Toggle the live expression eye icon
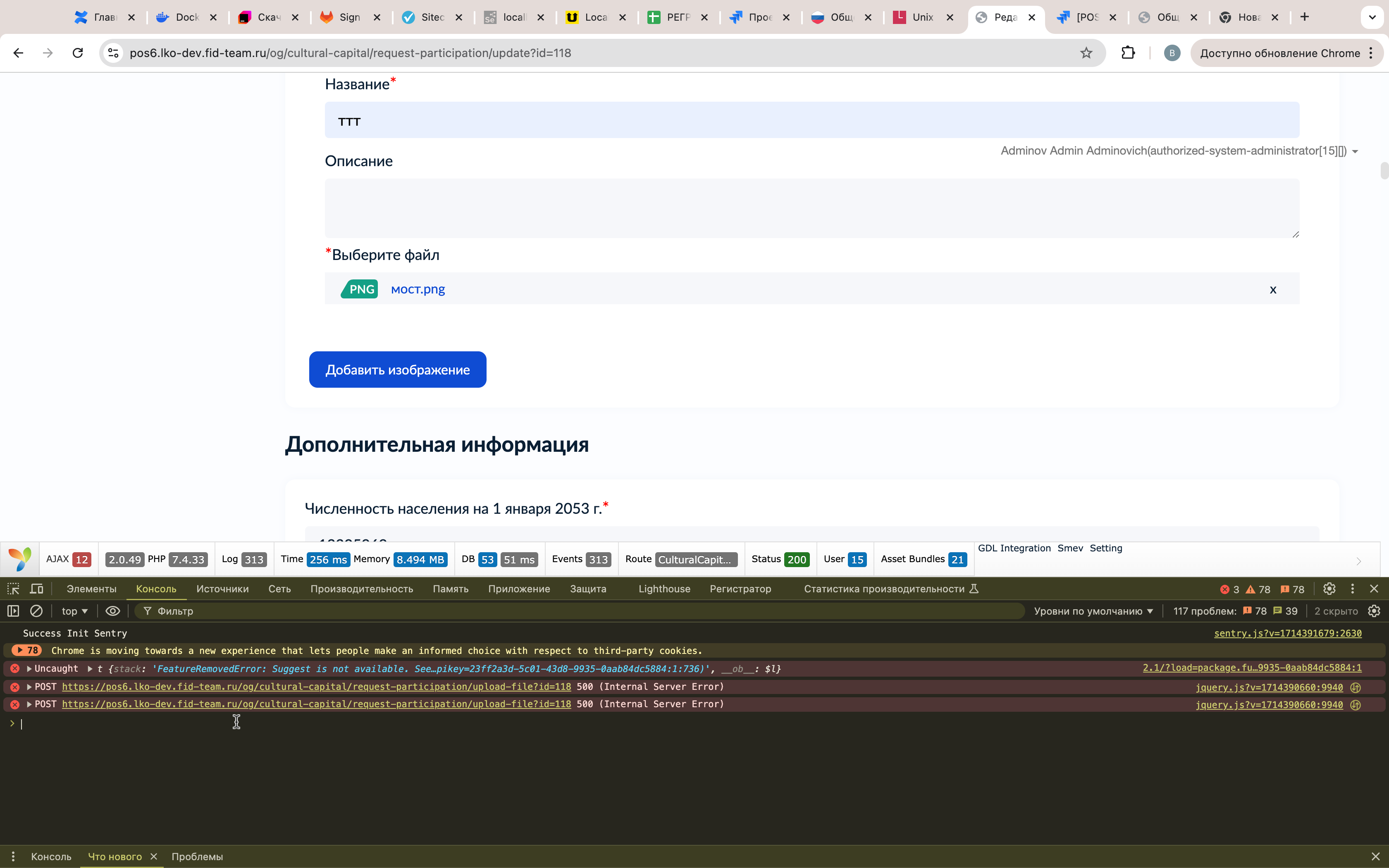 tap(112, 611)
